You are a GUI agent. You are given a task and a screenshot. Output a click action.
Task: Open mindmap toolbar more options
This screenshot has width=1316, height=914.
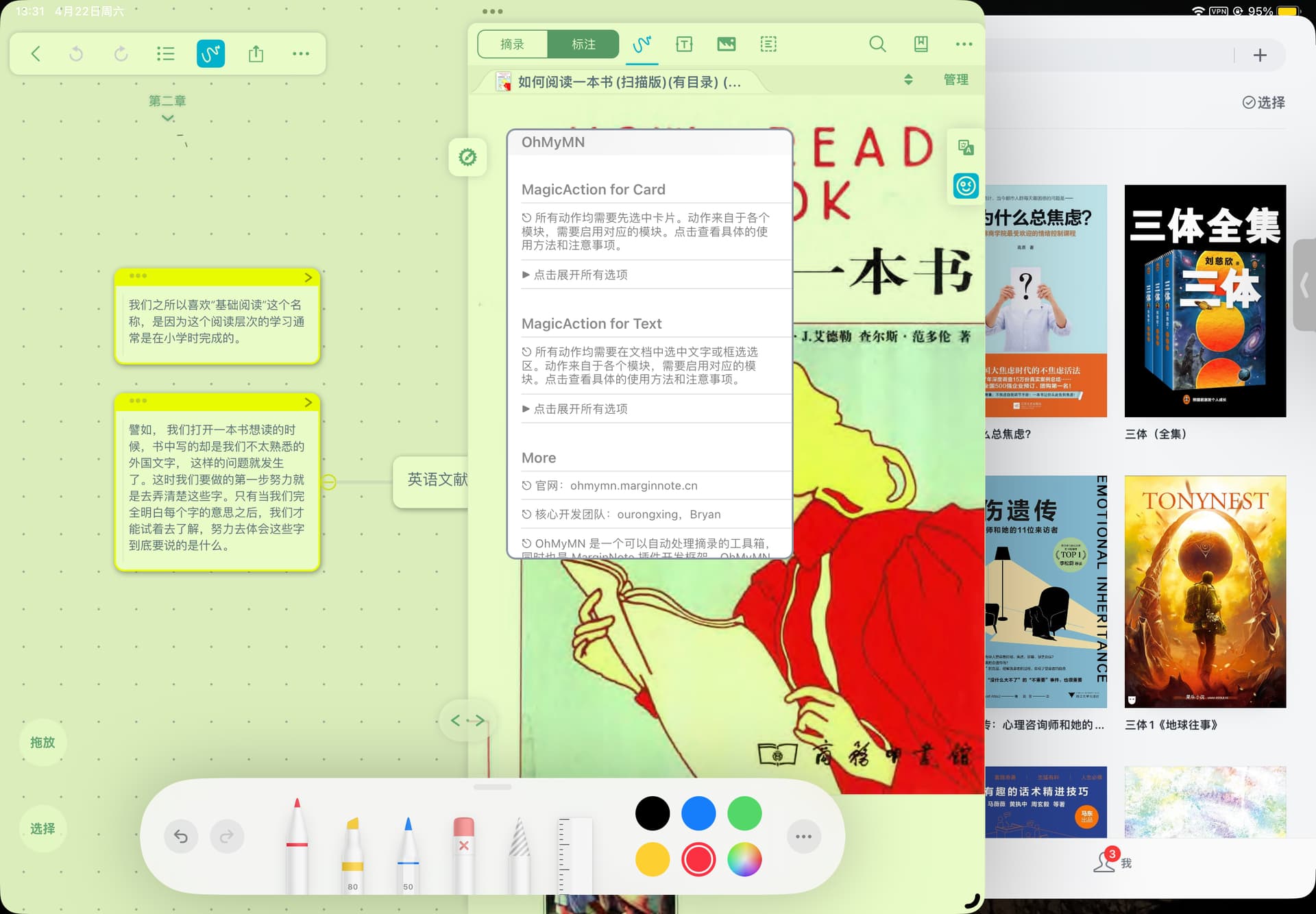point(301,53)
